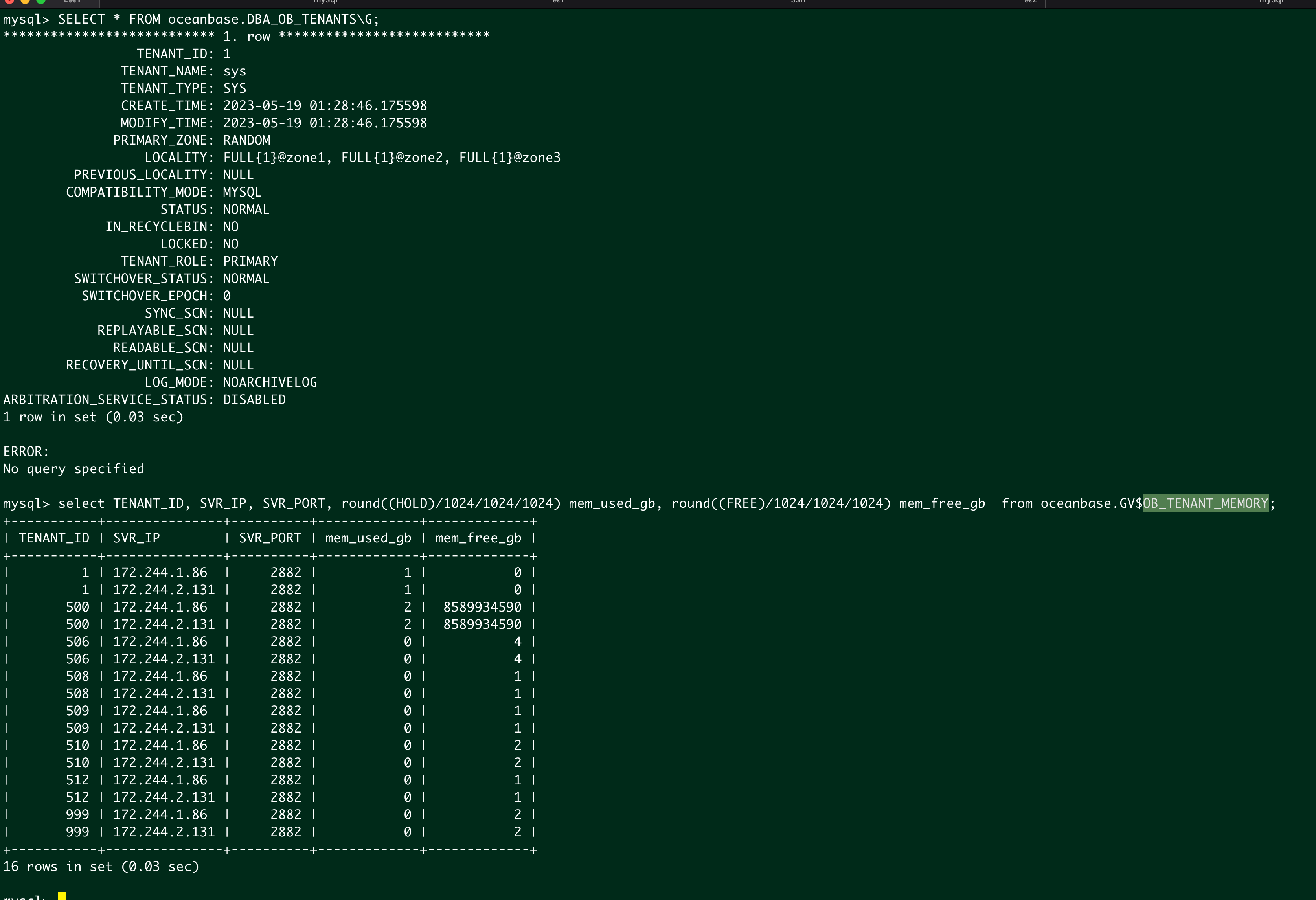
Task: Click the SWITCHOVER_STATUS value 'NORMAL'
Action: point(246,279)
